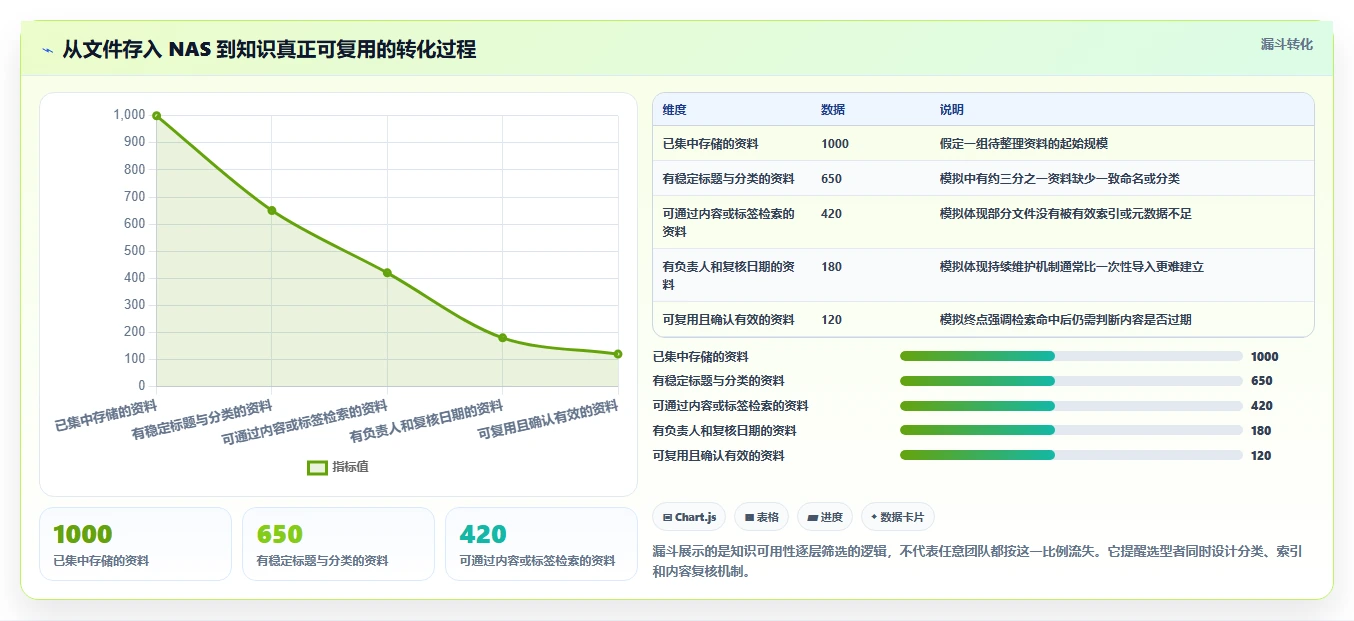Click the chart data point at value 120
This screenshot has width=1354, height=621.
618,354
